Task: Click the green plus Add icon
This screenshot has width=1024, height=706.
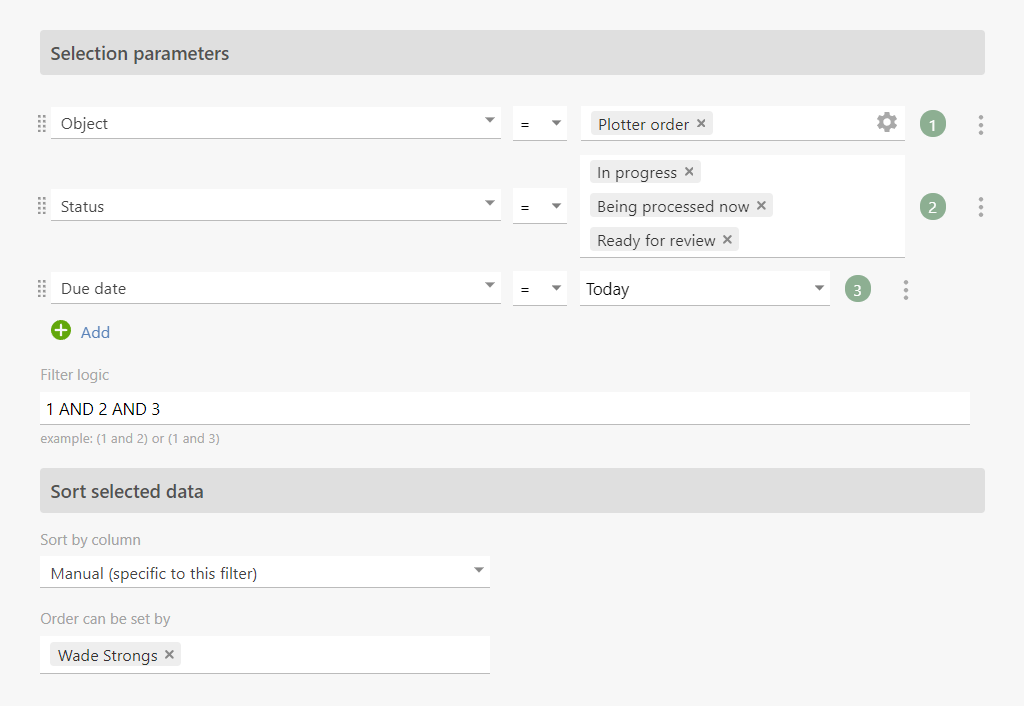Action: pyautogui.click(x=61, y=330)
